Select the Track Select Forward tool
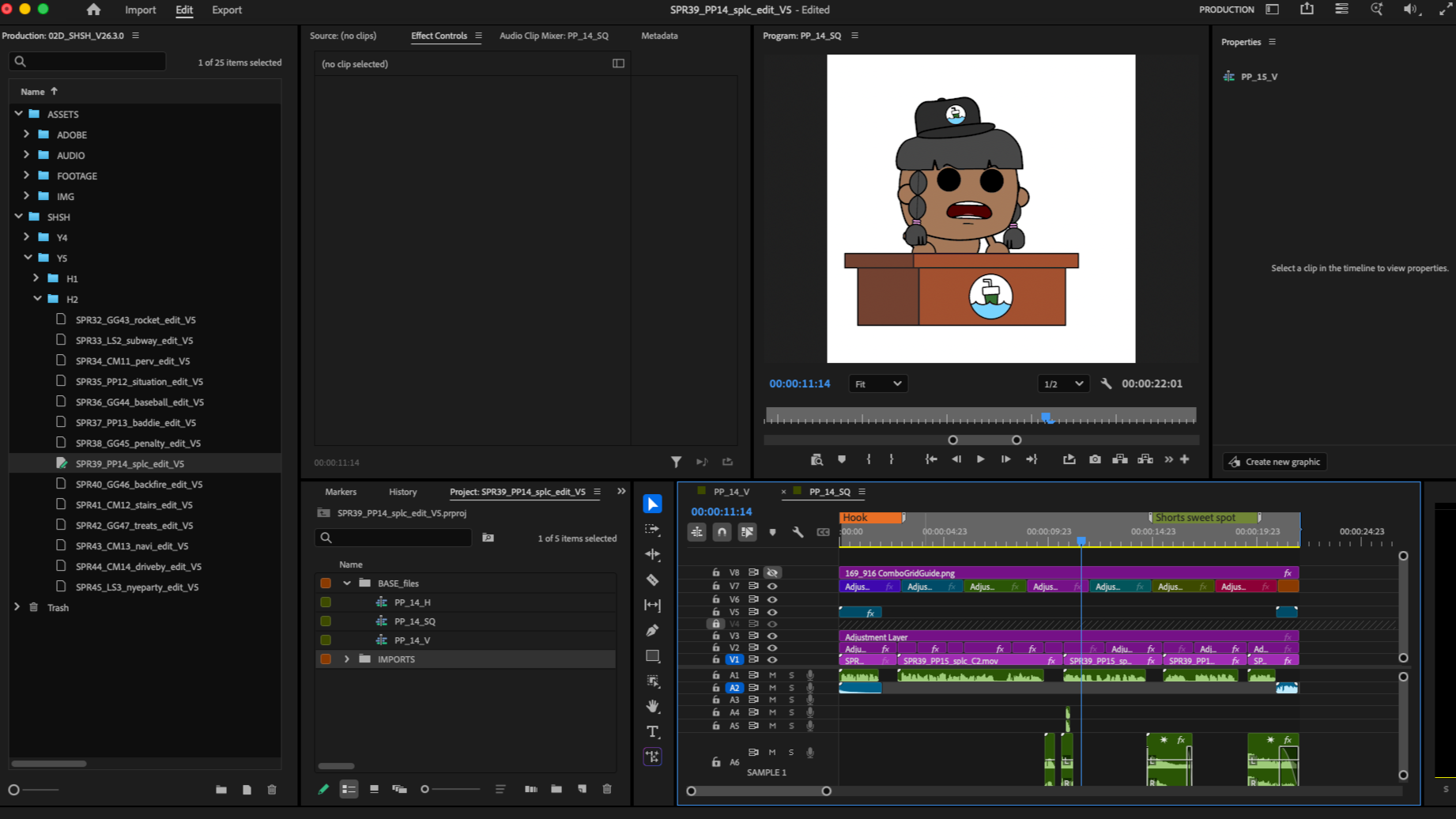Screen dimensions: 1456x819 (652, 529)
